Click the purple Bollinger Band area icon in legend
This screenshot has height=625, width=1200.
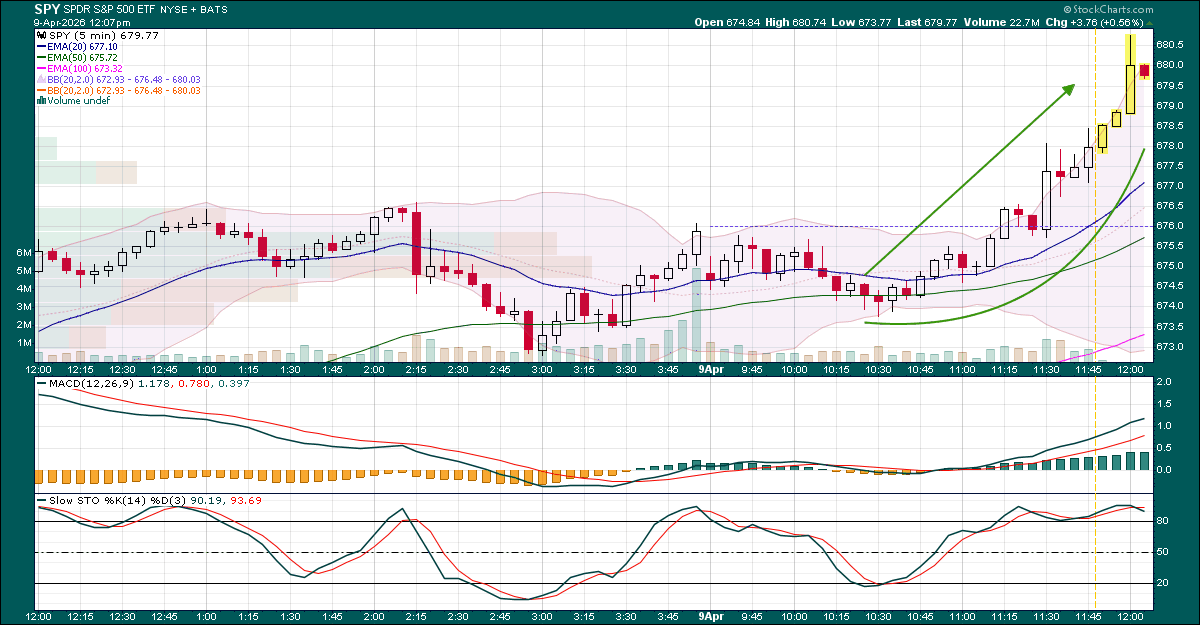tap(40, 79)
